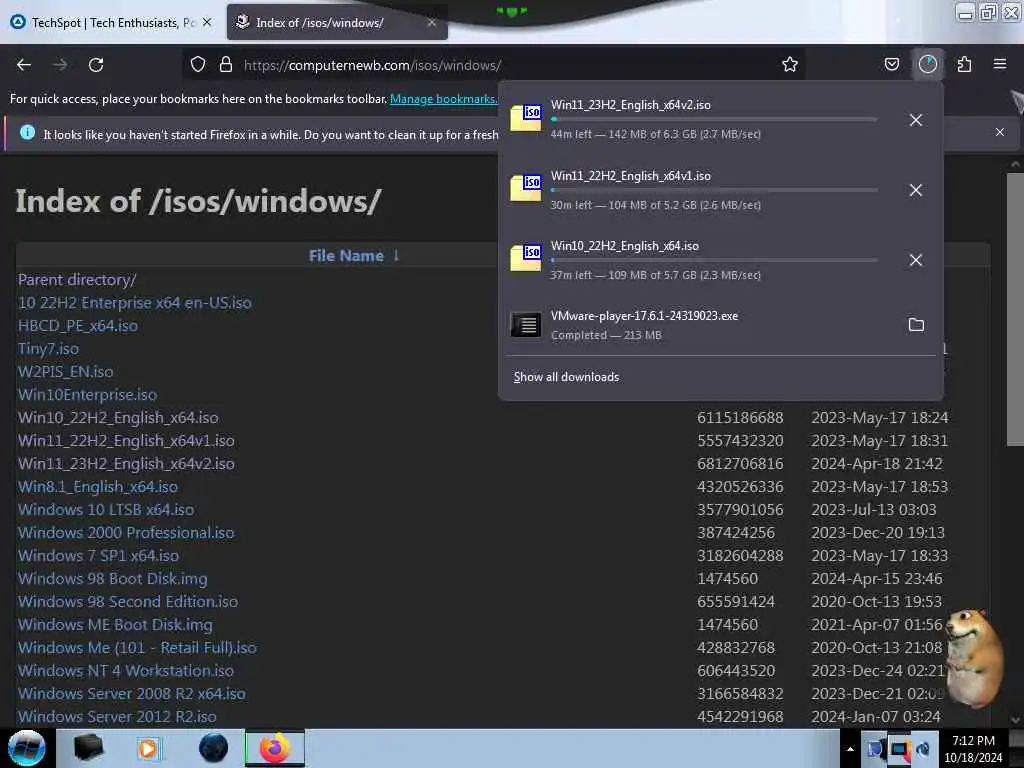Open the Windows Start button
This screenshot has width=1024, height=768.
point(27,748)
